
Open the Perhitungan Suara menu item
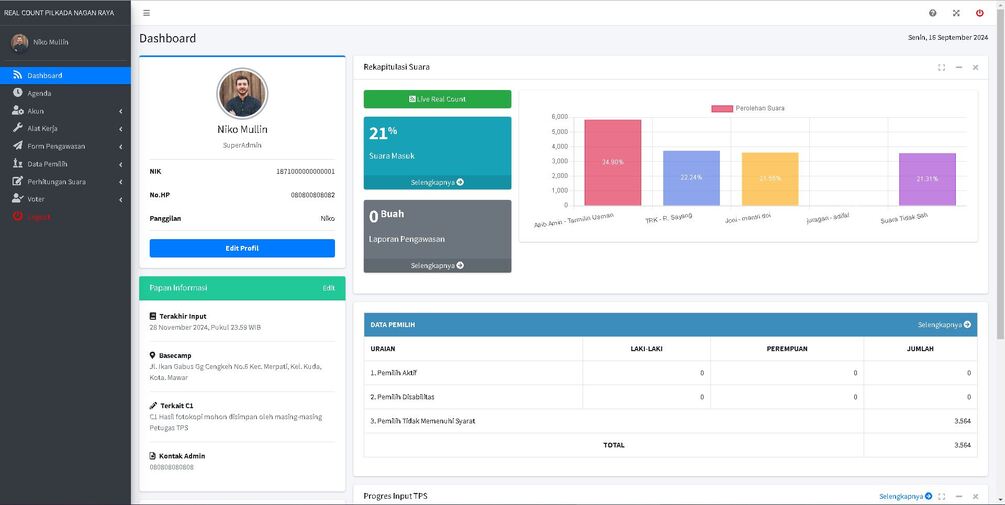(x=65, y=181)
